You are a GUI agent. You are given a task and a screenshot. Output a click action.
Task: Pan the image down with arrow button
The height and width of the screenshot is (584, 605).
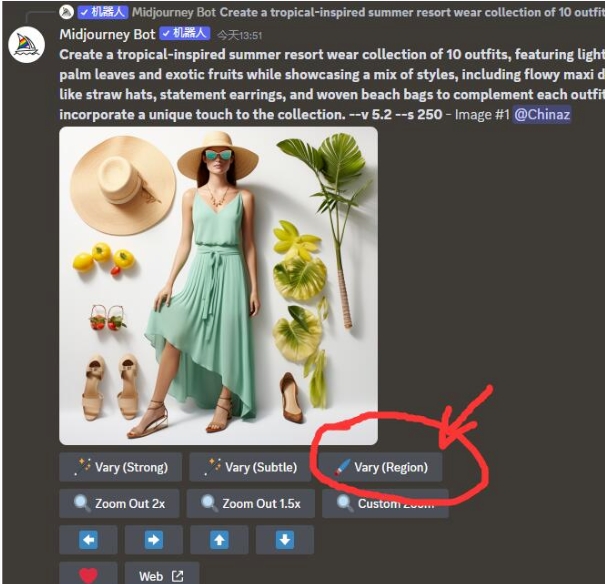click(285, 539)
